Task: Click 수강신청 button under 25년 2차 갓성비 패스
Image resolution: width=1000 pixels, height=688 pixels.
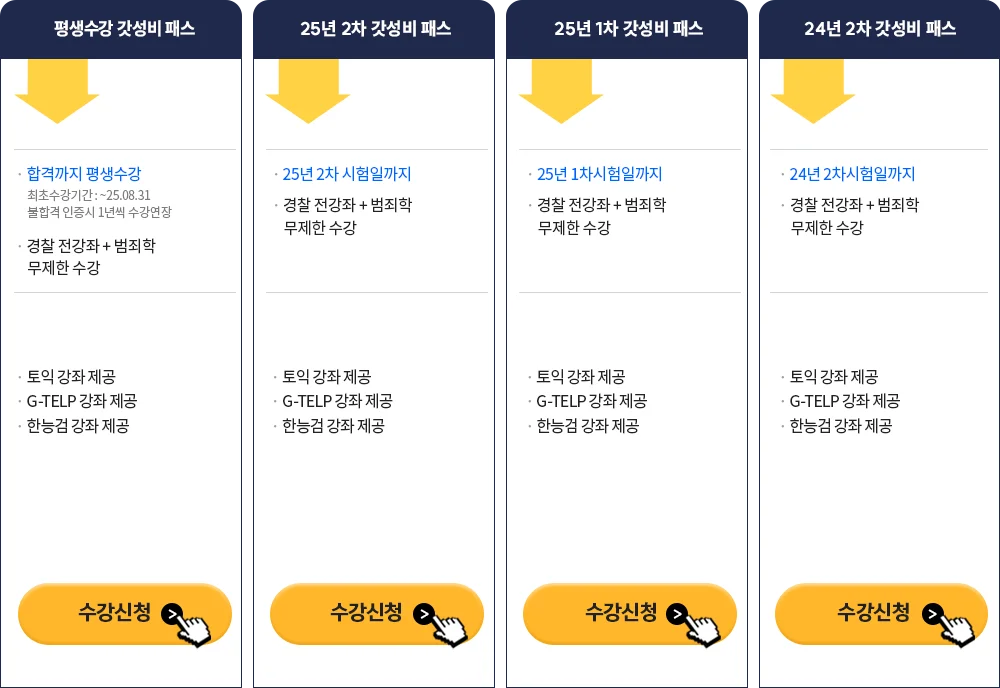Action: click(376, 613)
